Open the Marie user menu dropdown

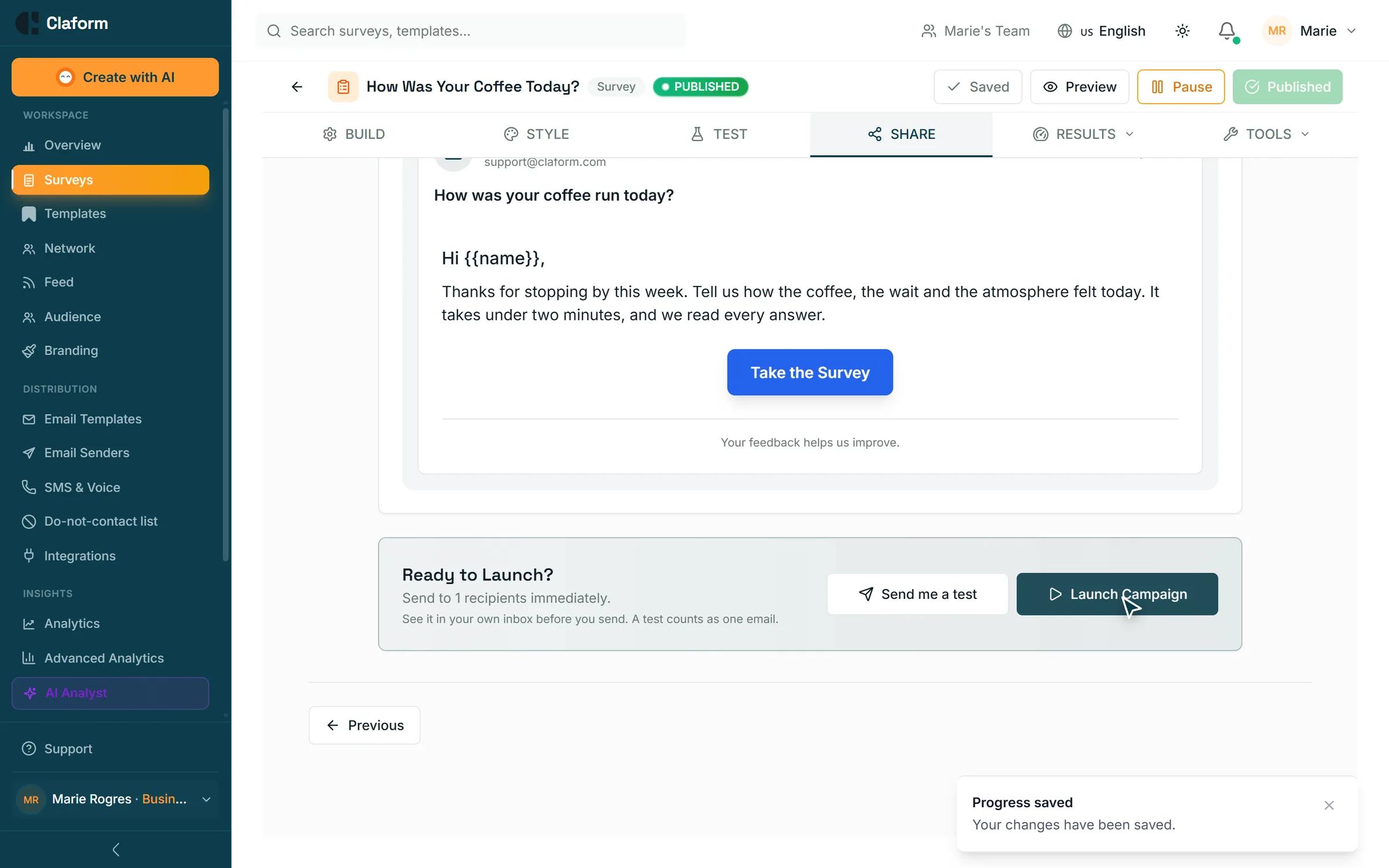(1310, 31)
